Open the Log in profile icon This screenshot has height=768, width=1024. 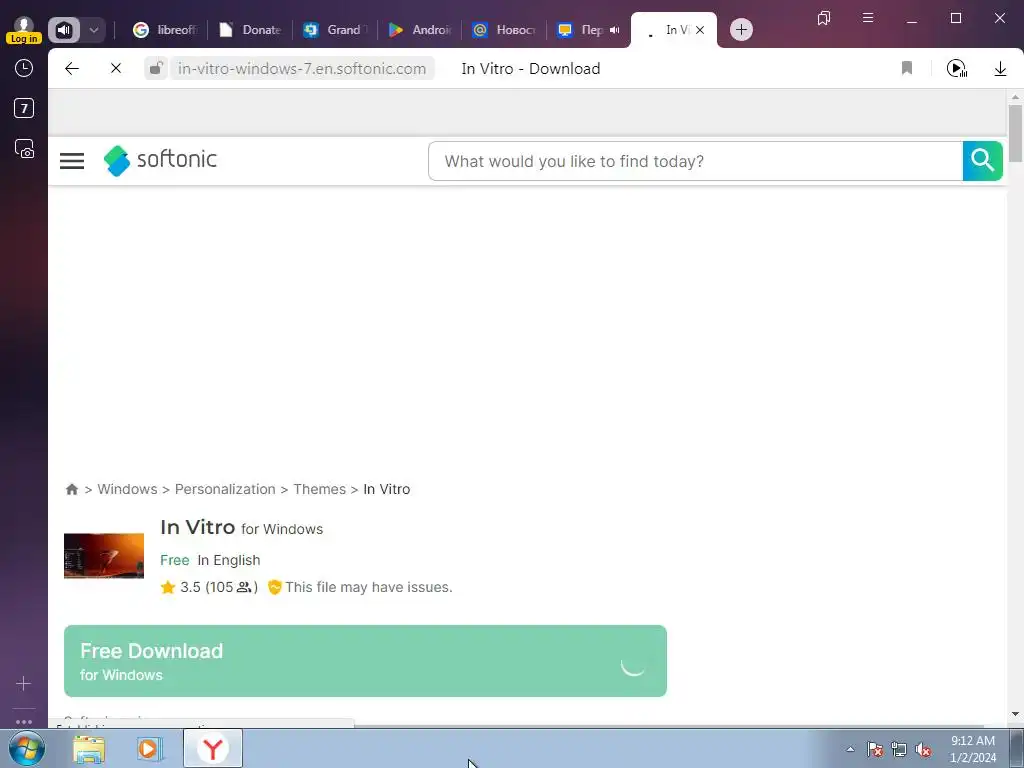[24, 29]
